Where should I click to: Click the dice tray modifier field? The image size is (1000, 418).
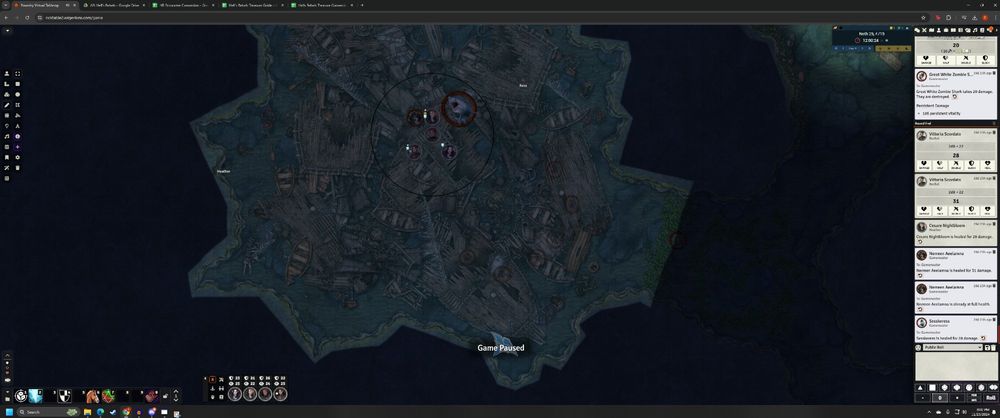(939, 398)
